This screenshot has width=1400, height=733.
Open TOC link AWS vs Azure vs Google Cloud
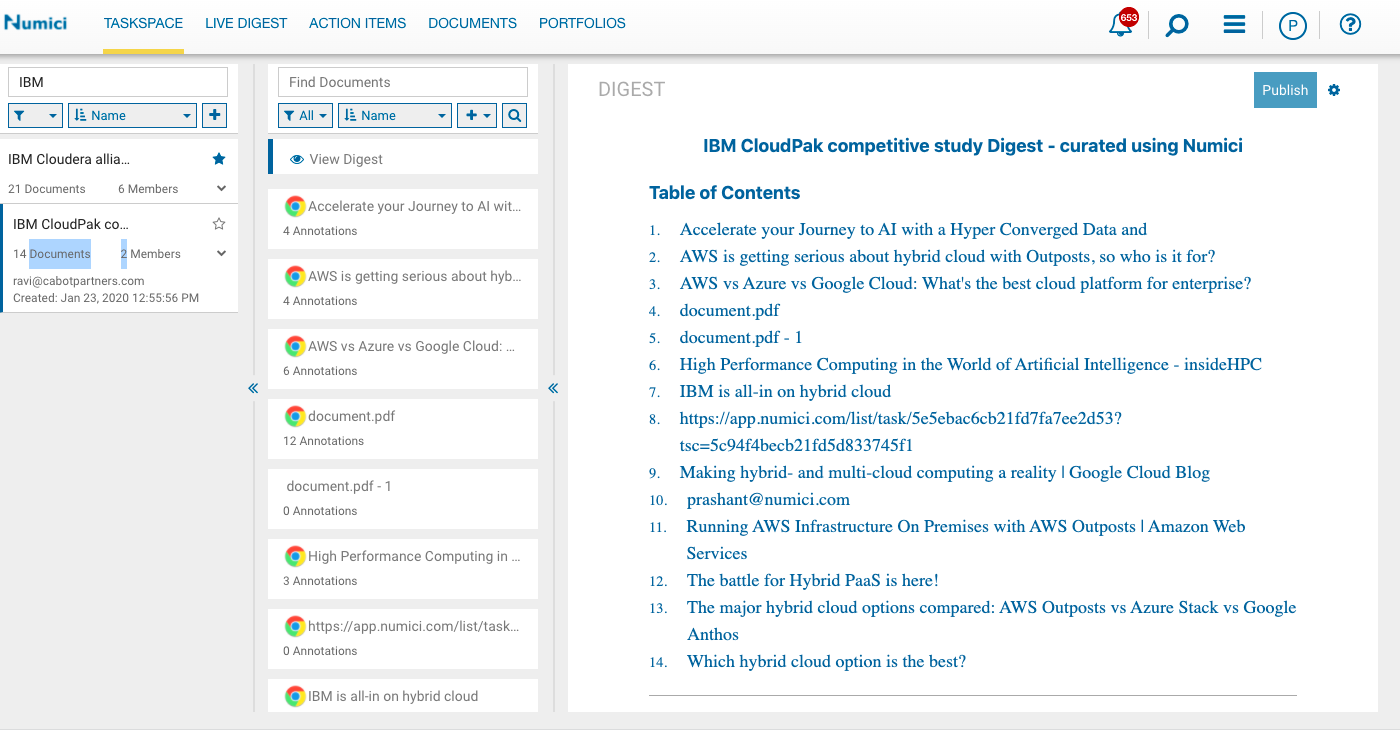pyautogui.click(x=965, y=283)
